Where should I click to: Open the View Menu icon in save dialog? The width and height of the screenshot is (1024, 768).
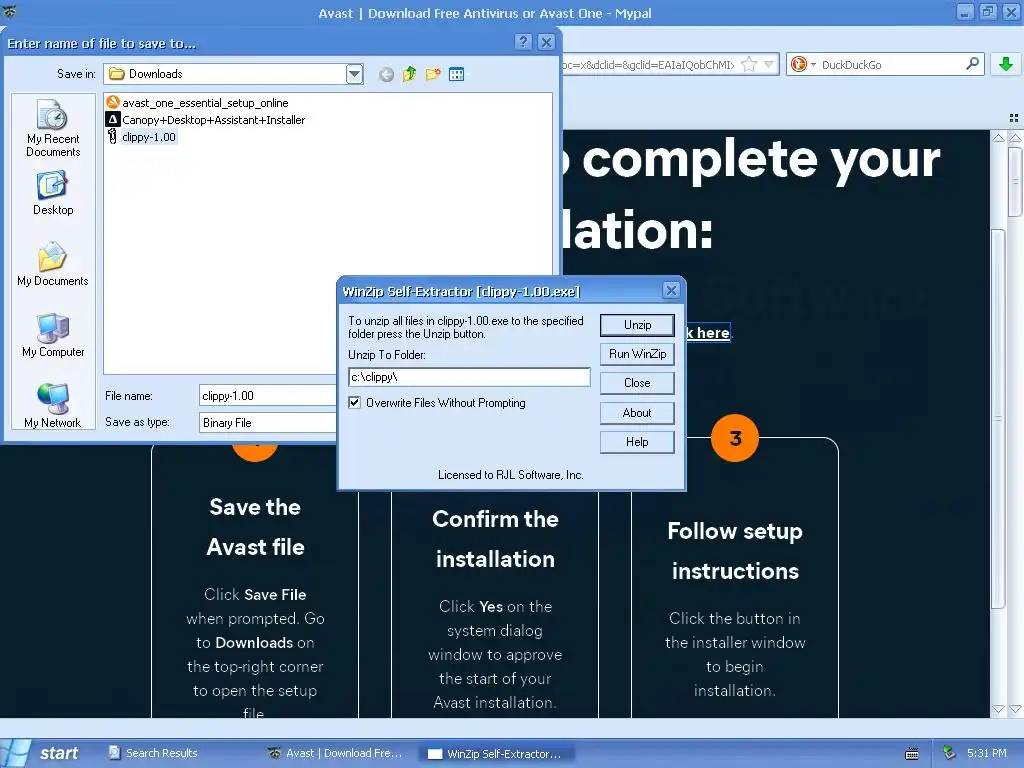click(456, 74)
